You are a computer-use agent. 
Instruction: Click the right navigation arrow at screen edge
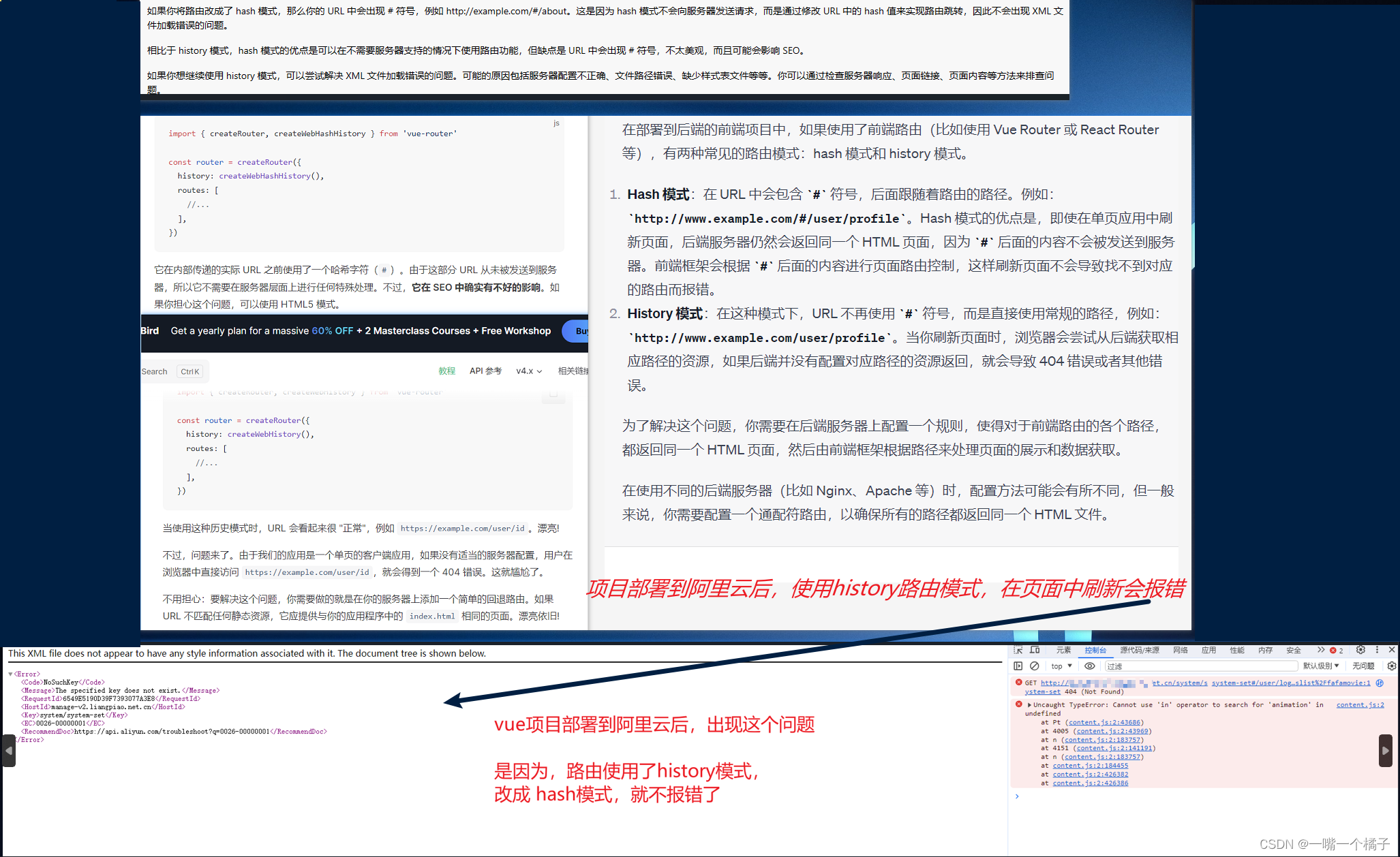pyautogui.click(x=1386, y=751)
